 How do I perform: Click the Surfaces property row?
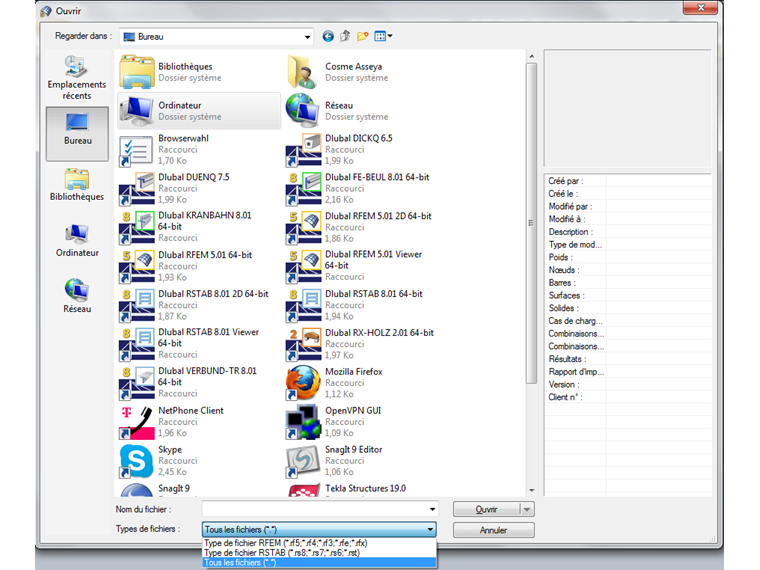pyautogui.click(x=628, y=295)
